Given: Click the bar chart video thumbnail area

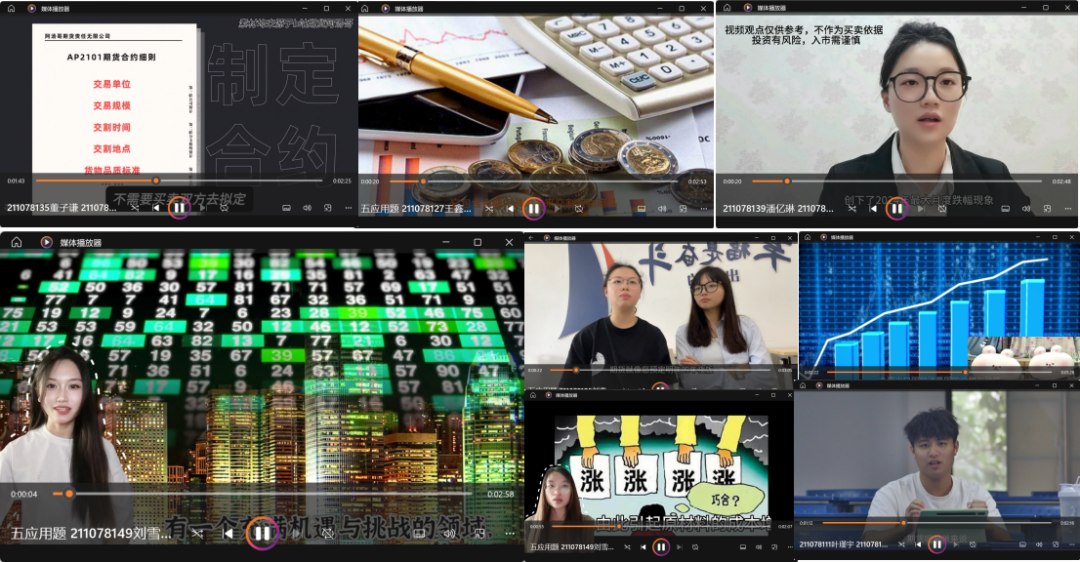Looking at the screenshot, I should [x=938, y=305].
